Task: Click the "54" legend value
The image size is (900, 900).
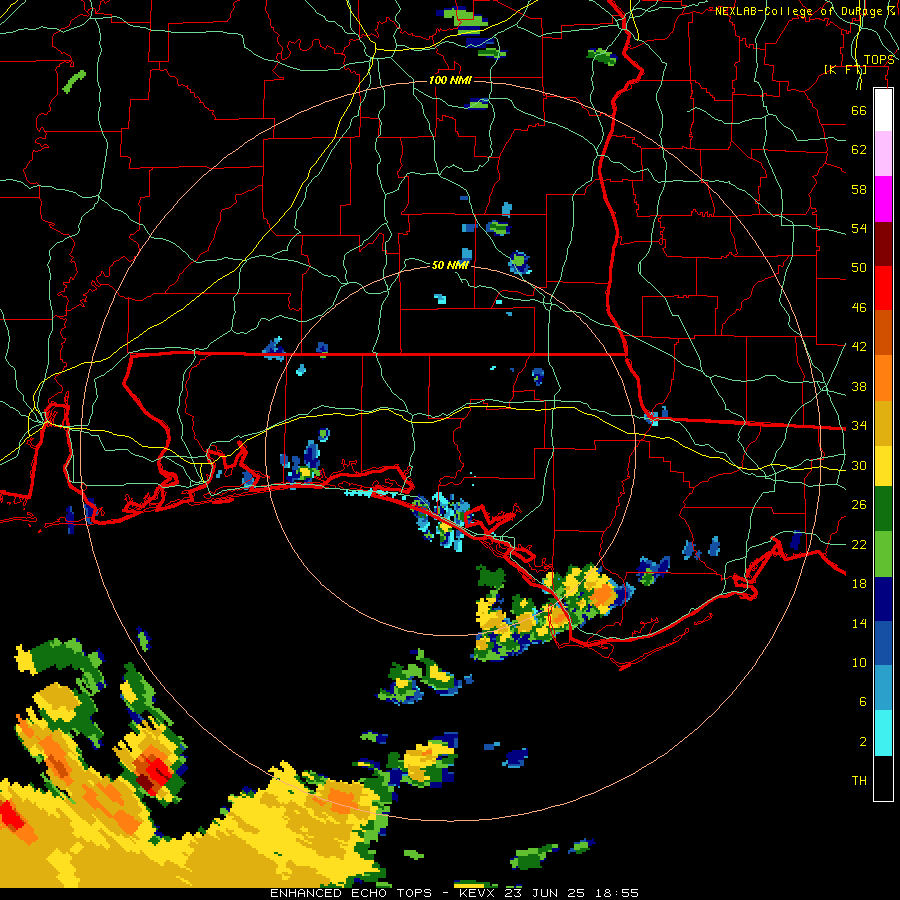Action: [x=859, y=228]
